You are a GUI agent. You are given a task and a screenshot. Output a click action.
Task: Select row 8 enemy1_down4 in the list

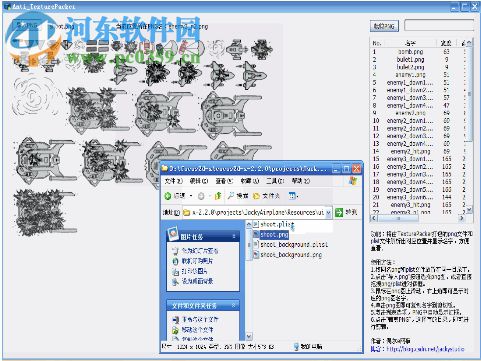pyautogui.click(x=417, y=105)
